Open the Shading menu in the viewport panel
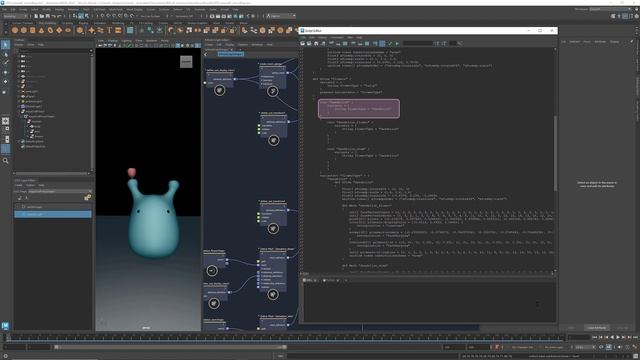Viewport: 640px width, 360px height. pyautogui.click(x=113, y=41)
